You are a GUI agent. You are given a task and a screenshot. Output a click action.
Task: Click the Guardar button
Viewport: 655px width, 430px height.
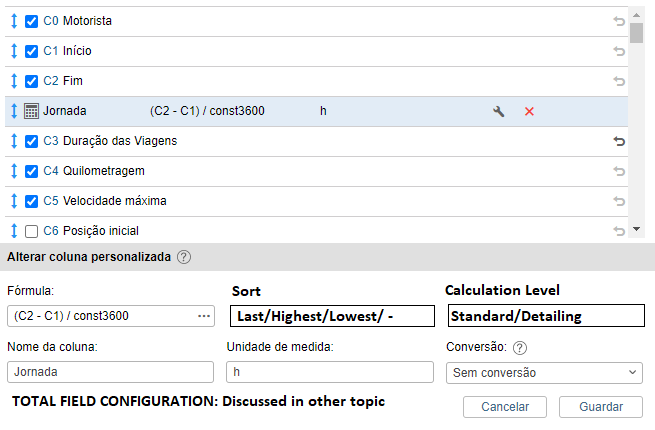[x=600, y=407]
